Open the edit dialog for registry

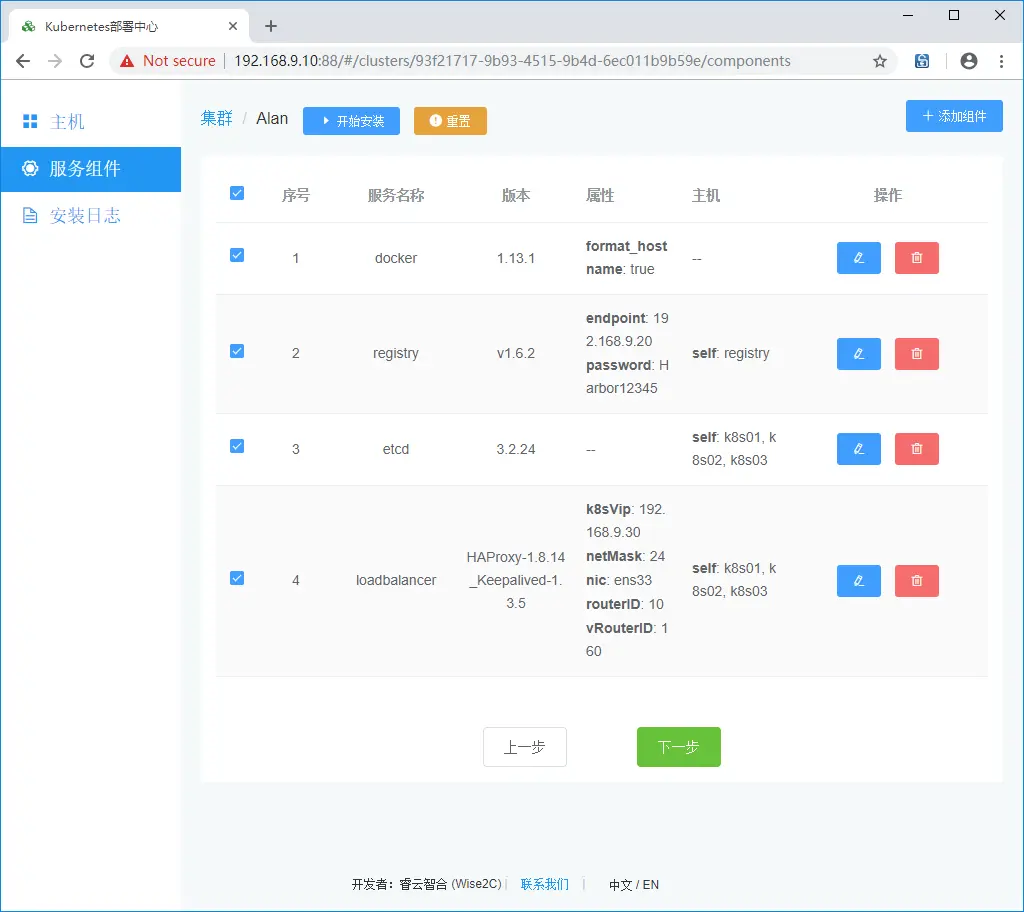[858, 353]
